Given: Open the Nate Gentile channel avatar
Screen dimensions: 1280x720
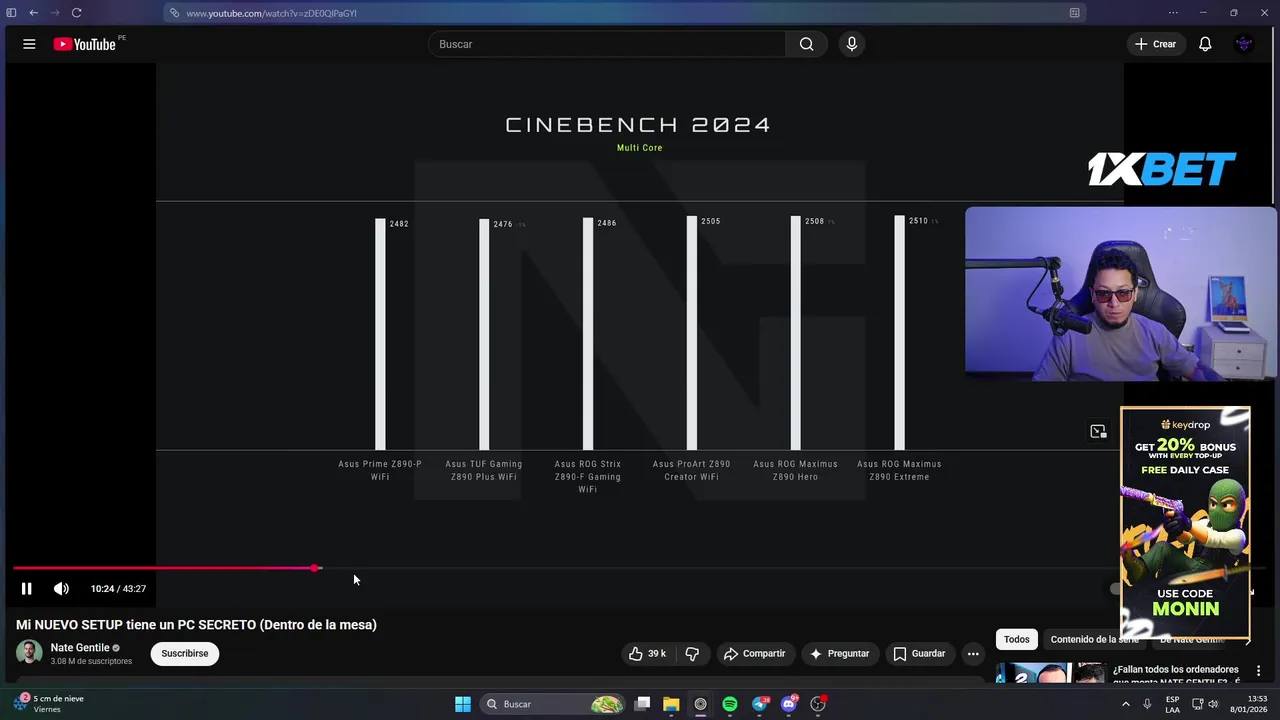Looking at the screenshot, I should 29,653.
